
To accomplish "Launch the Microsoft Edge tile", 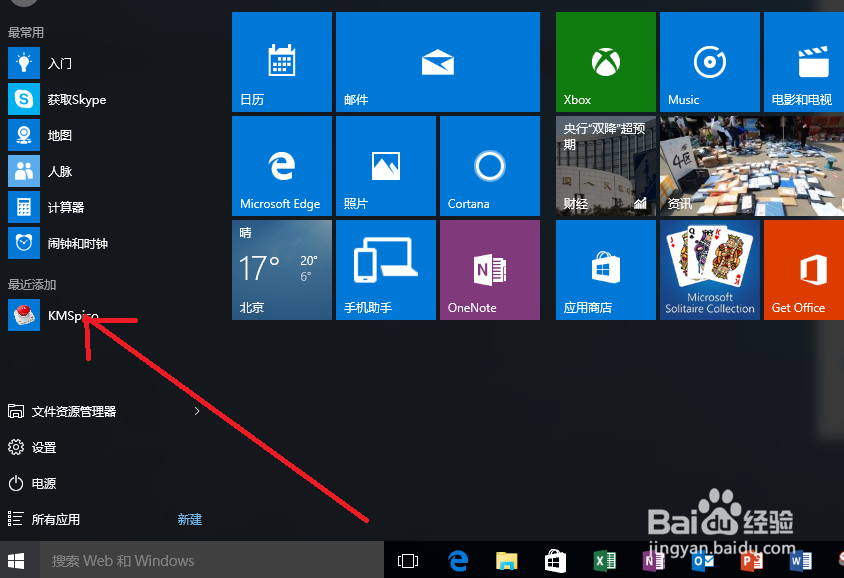I will 282,166.
